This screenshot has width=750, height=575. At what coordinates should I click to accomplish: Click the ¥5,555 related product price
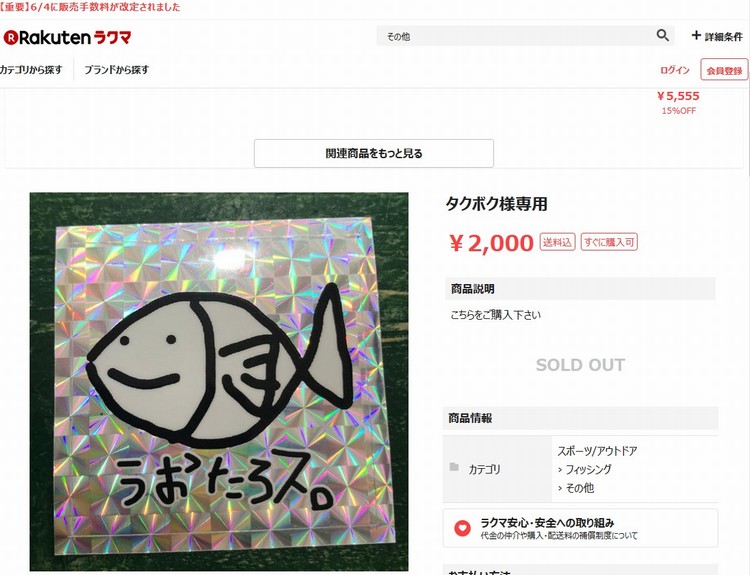(678, 96)
